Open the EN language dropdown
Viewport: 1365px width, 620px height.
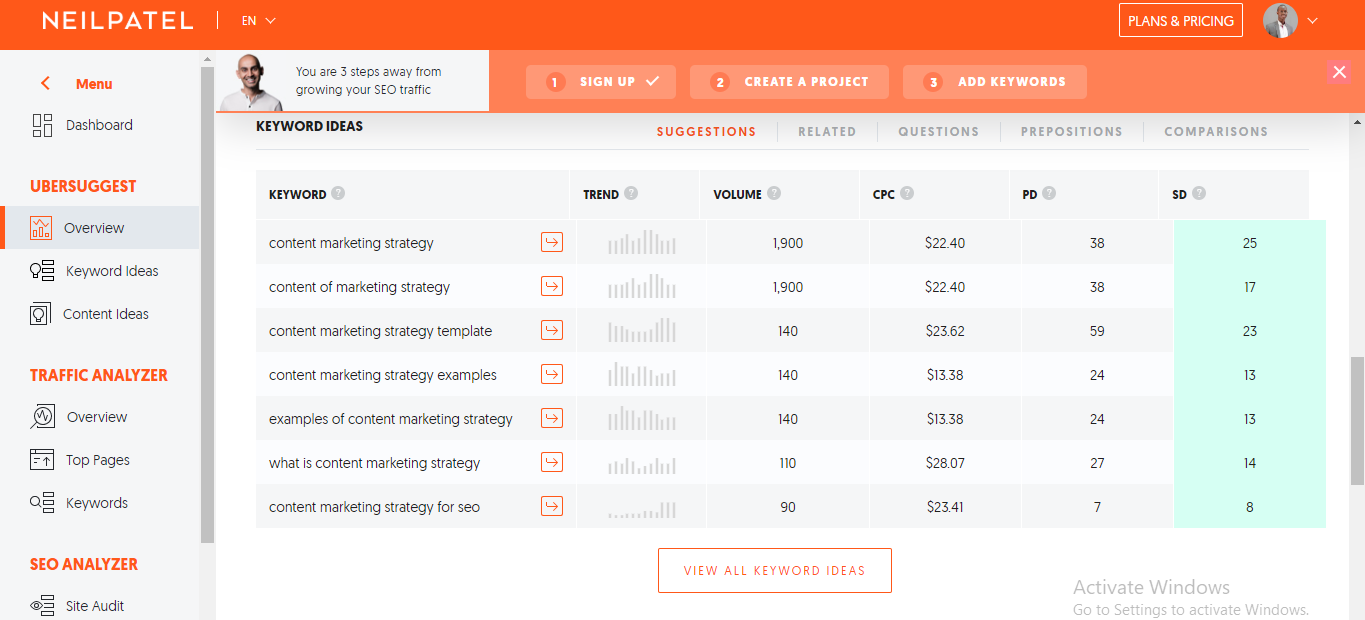(258, 20)
